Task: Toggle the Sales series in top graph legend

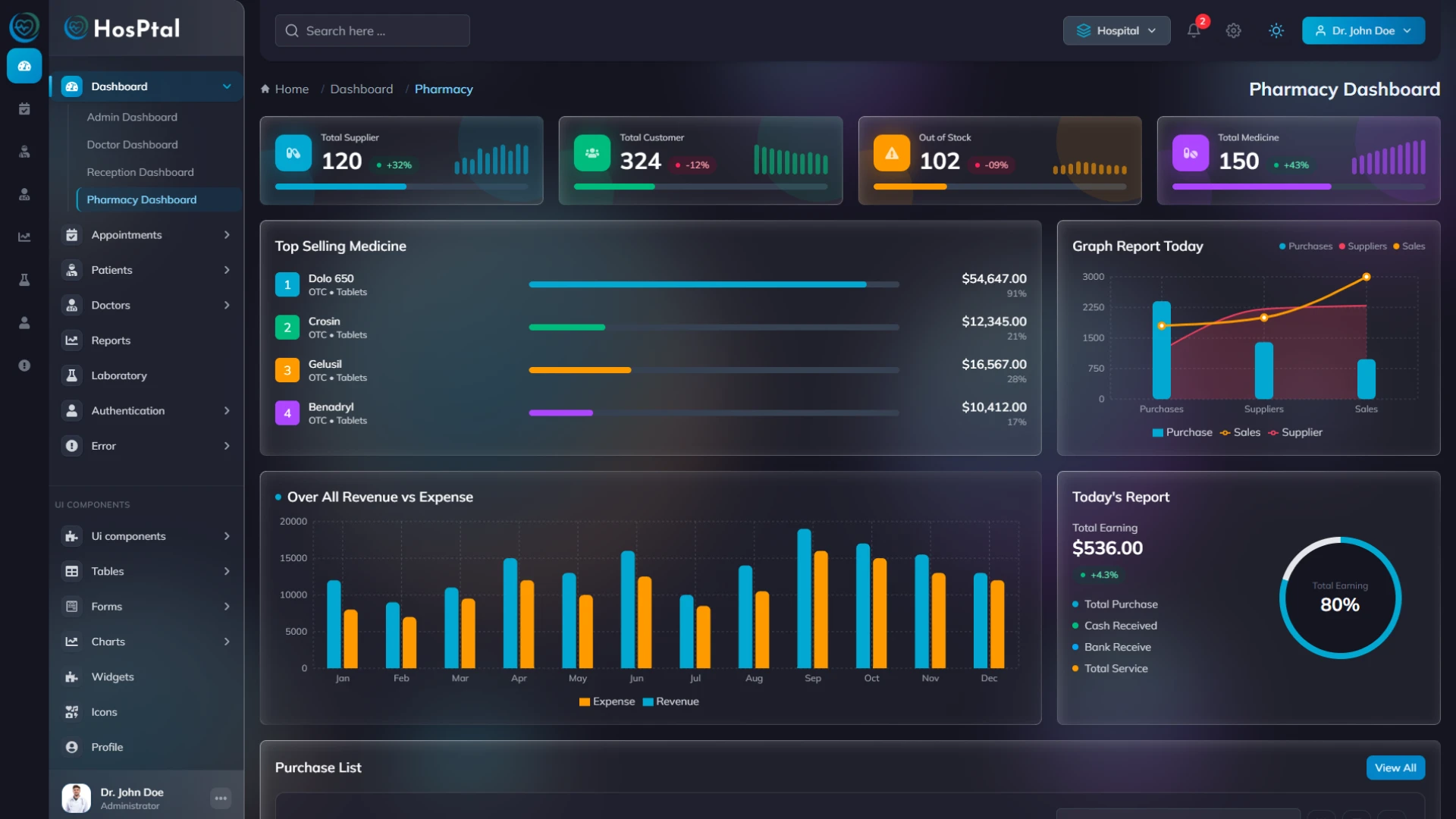Action: click(x=1409, y=246)
